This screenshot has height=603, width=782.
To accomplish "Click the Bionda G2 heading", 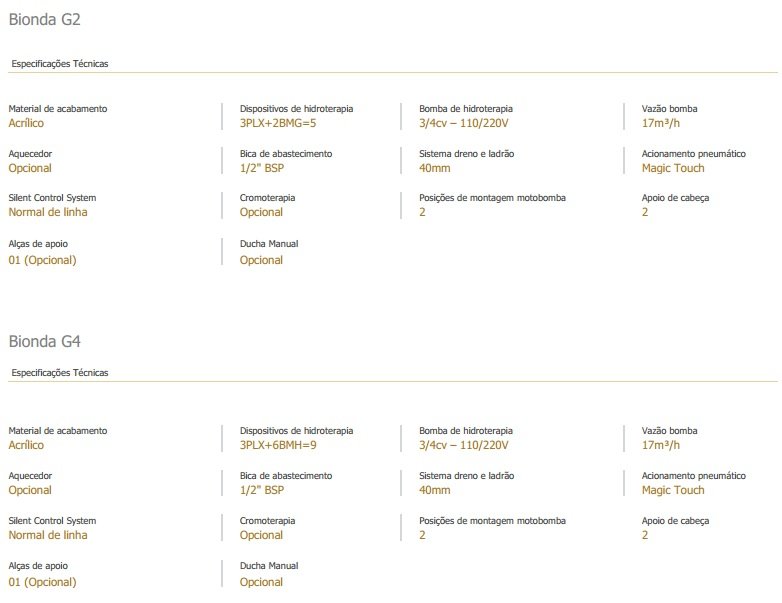I will (x=44, y=19).
